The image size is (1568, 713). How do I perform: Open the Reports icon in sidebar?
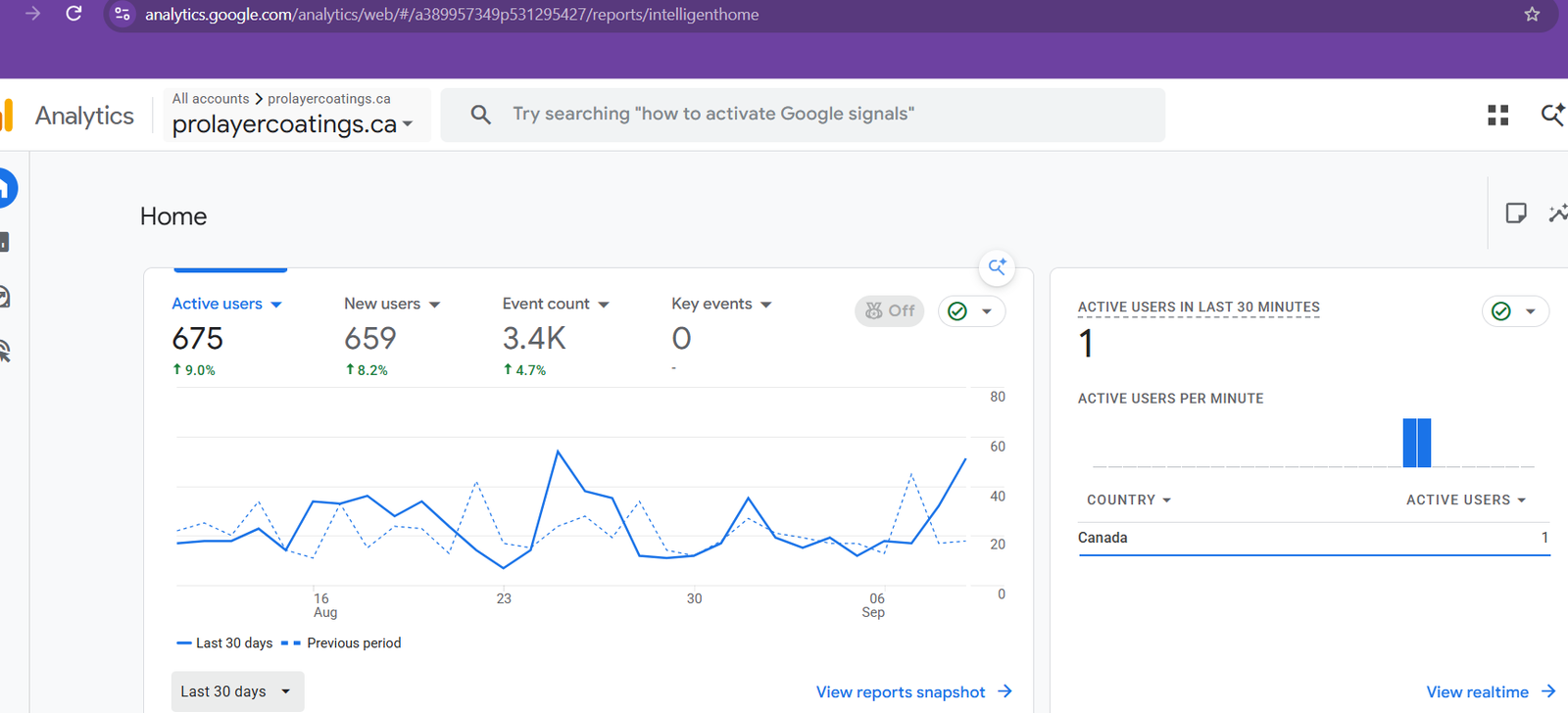[5, 242]
